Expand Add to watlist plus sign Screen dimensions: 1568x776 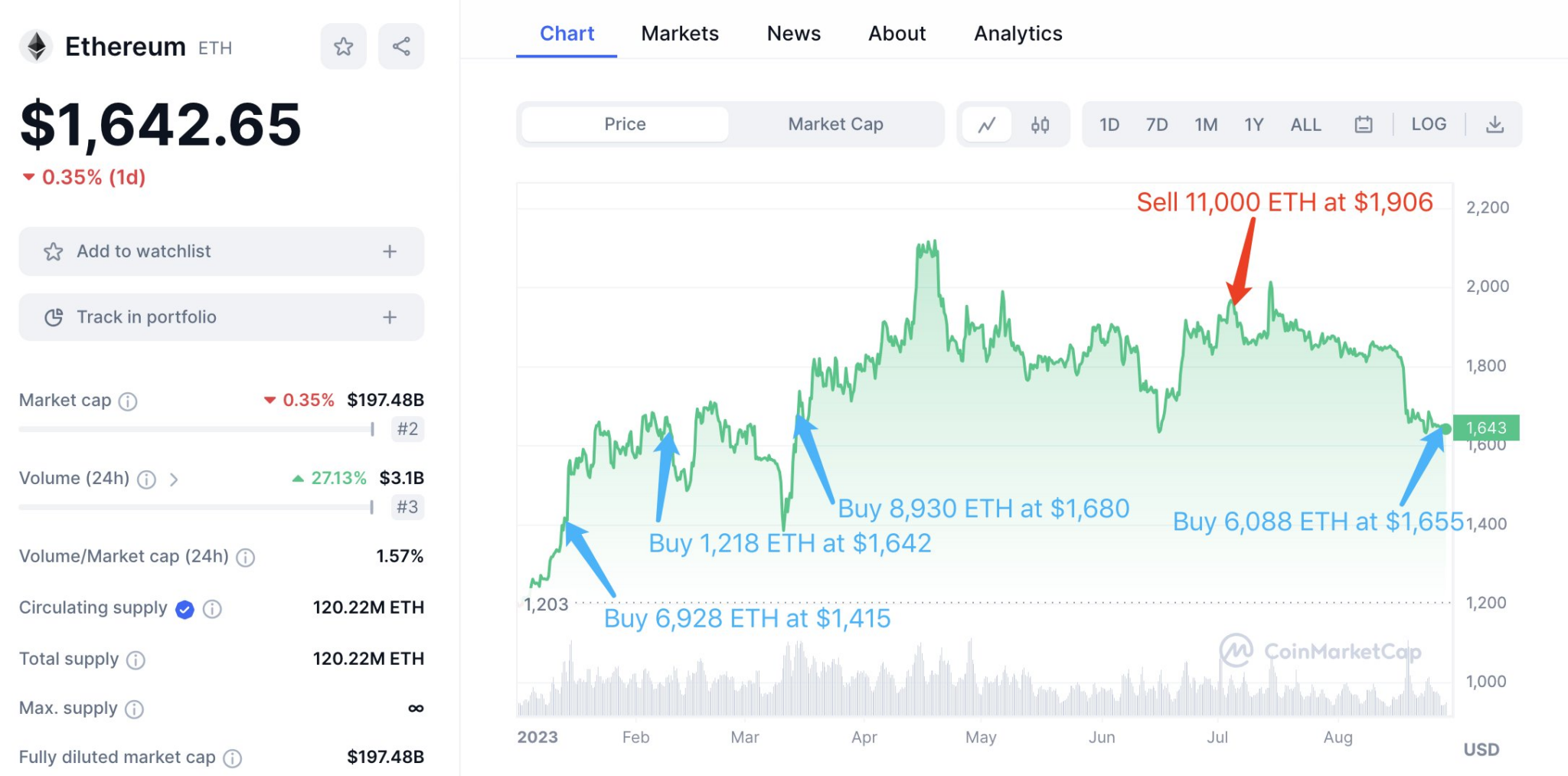point(390,251)
